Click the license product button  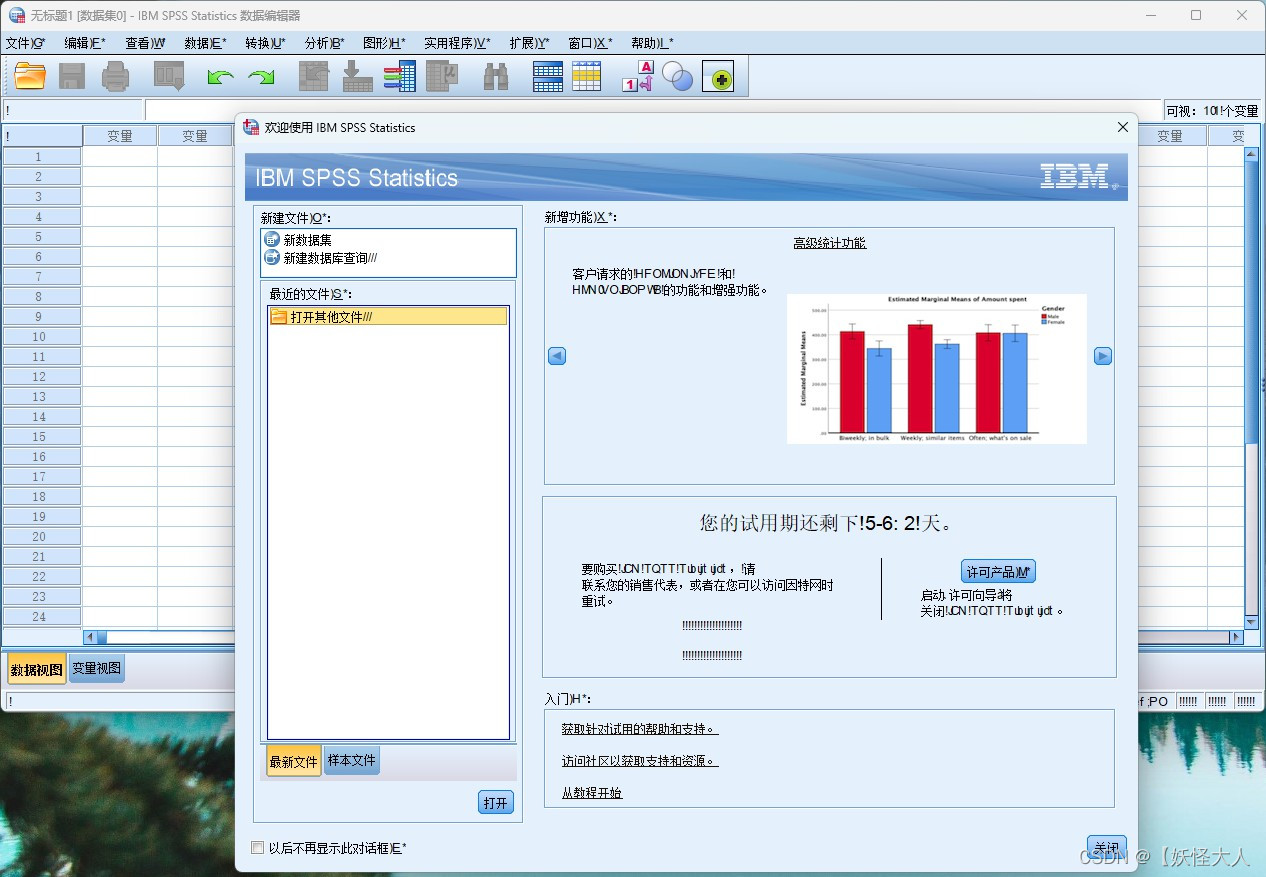(998, 572)
